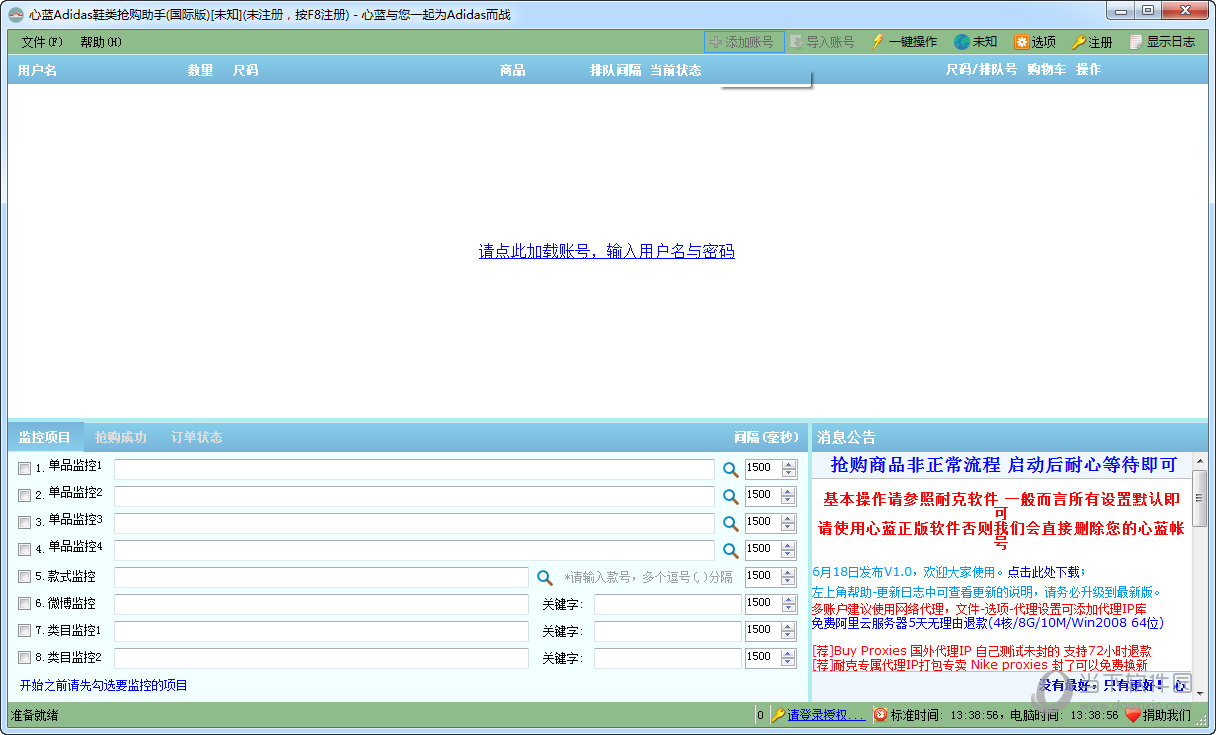Click the 显示日志 document icon
The width and height of the screenshot is (1216, 735).
[1136, 42]
